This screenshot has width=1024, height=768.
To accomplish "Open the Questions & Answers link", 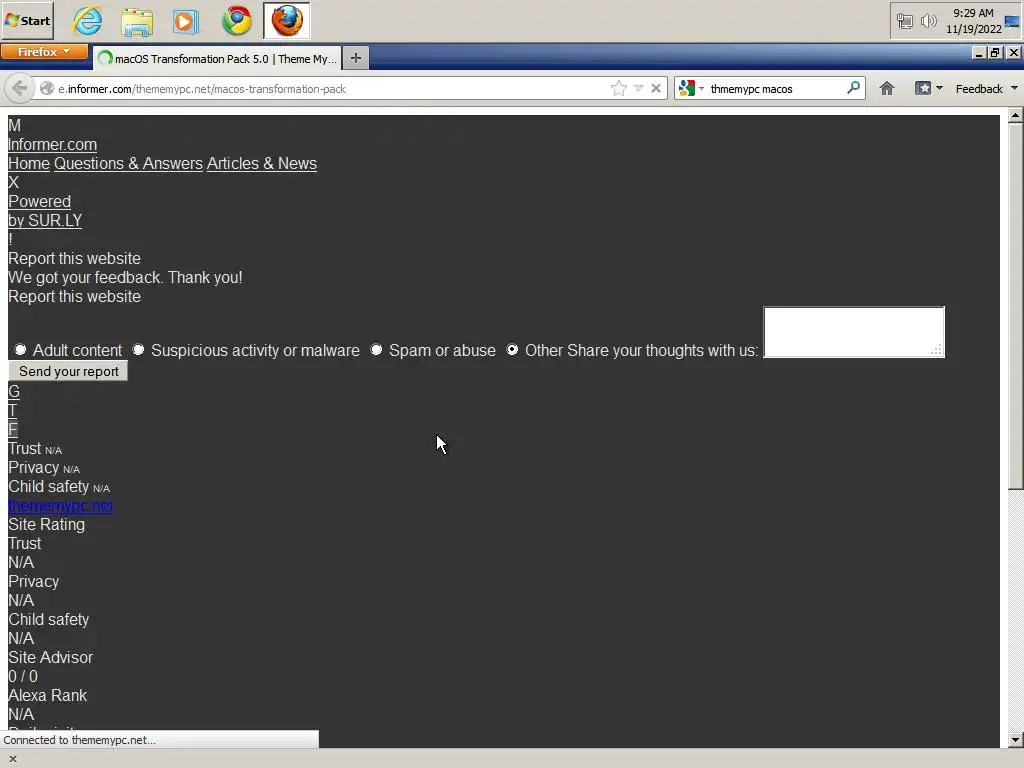I will point(128,163).
